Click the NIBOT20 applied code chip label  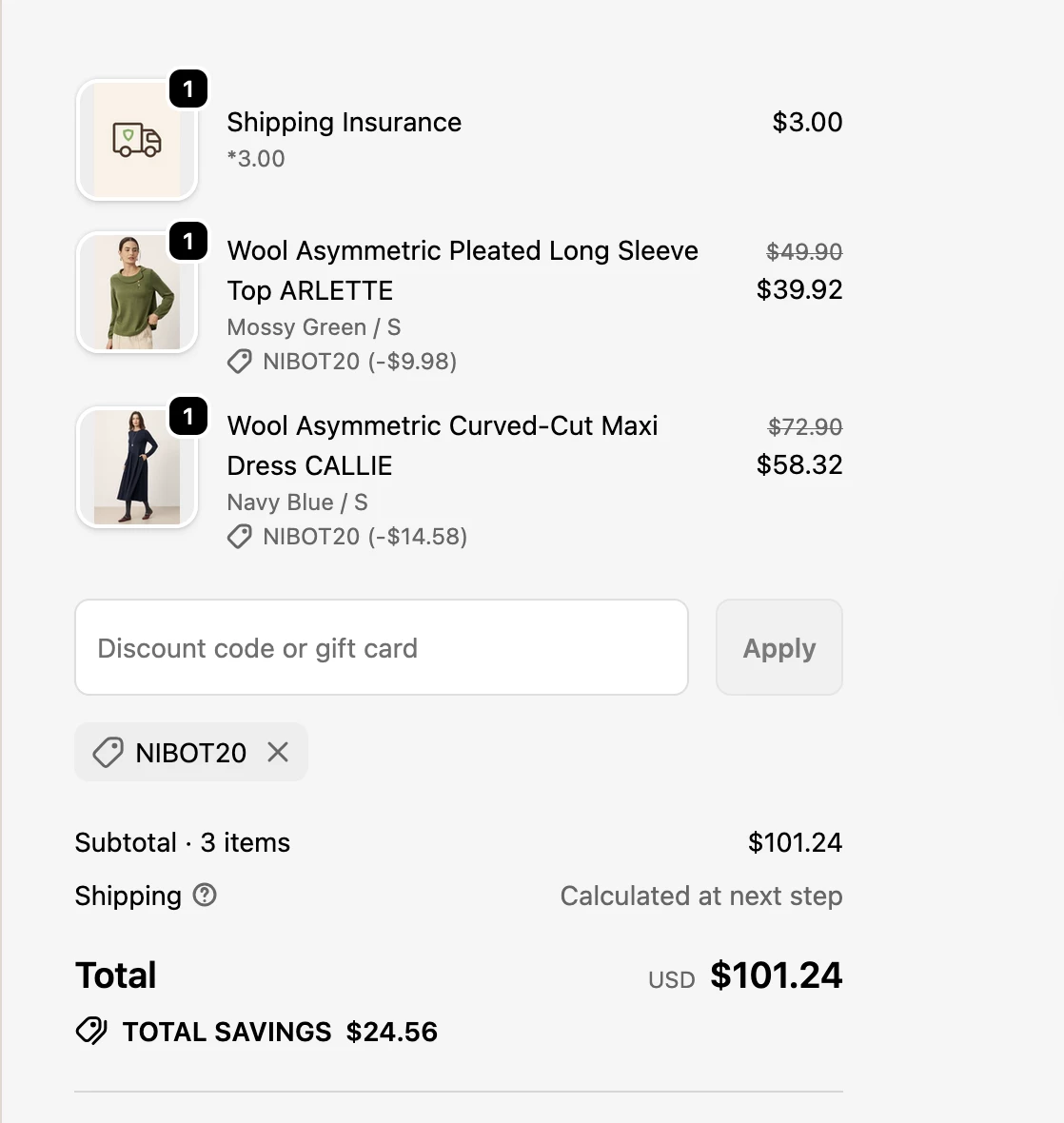point(190,753)
